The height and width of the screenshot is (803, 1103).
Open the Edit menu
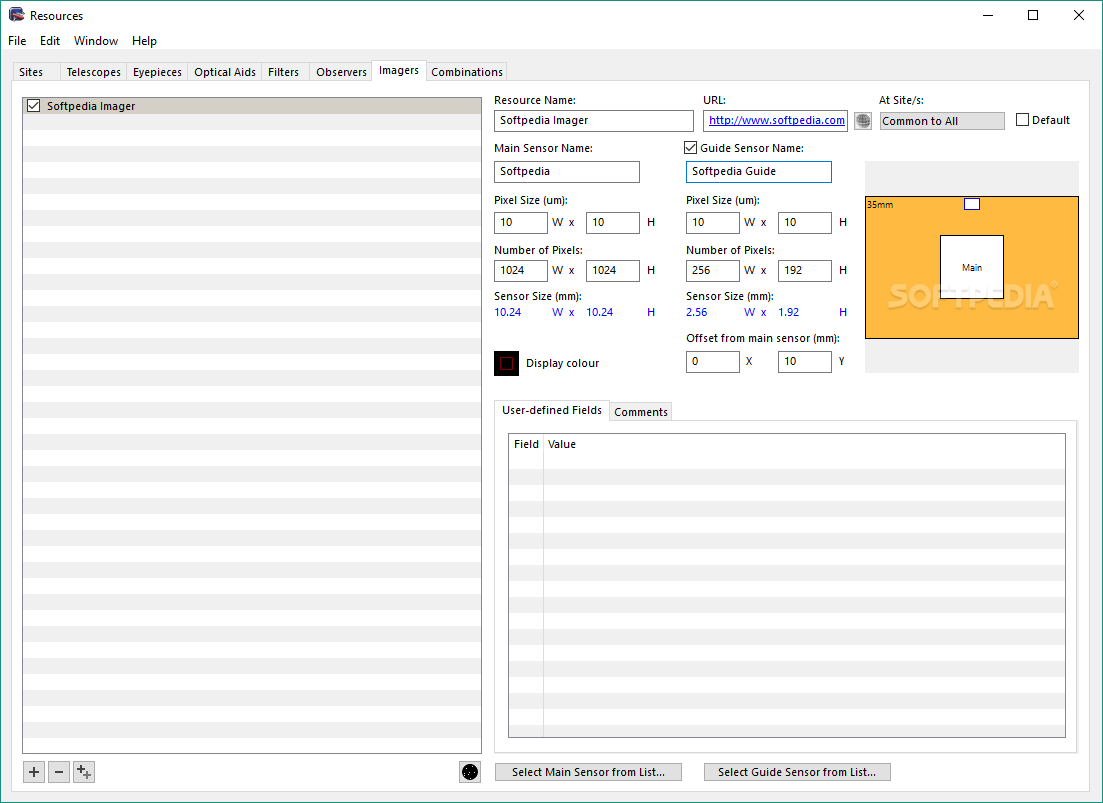(50, 41)
